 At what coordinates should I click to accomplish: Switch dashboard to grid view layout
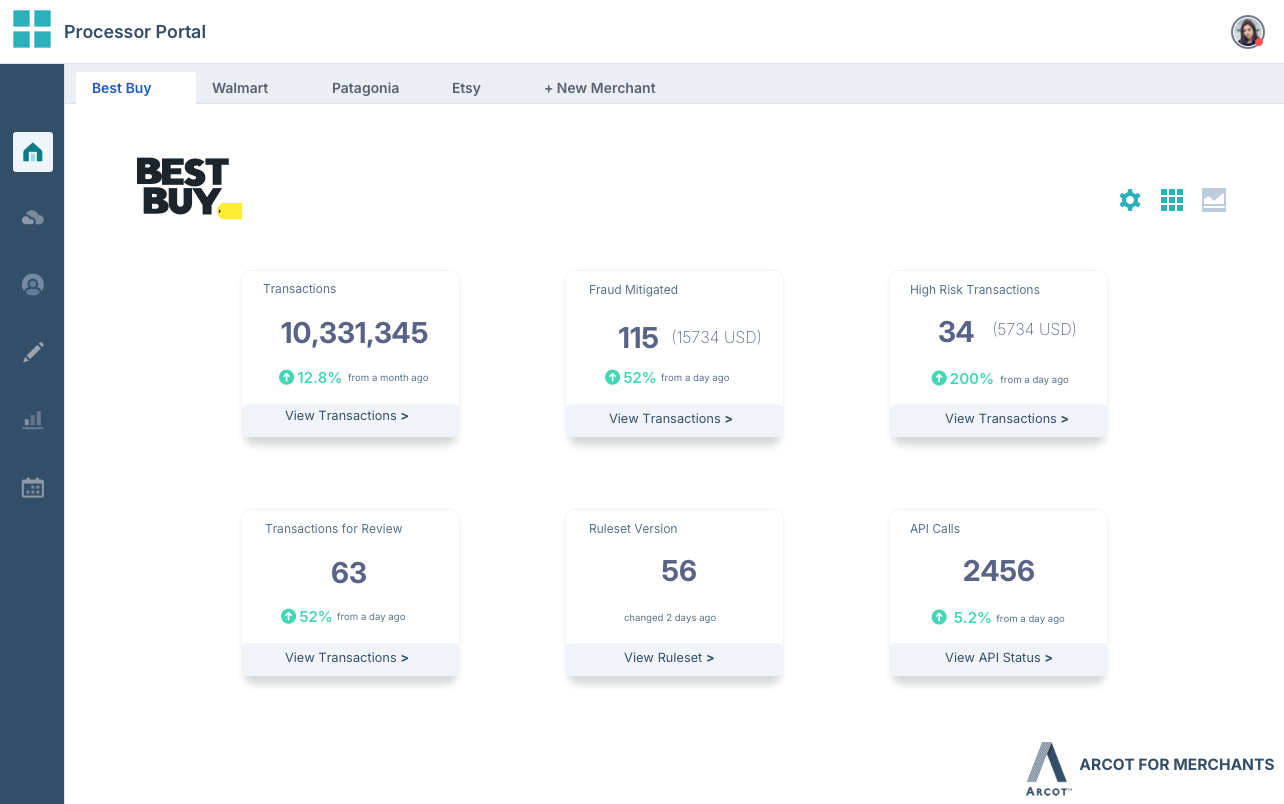[1172, 200]
